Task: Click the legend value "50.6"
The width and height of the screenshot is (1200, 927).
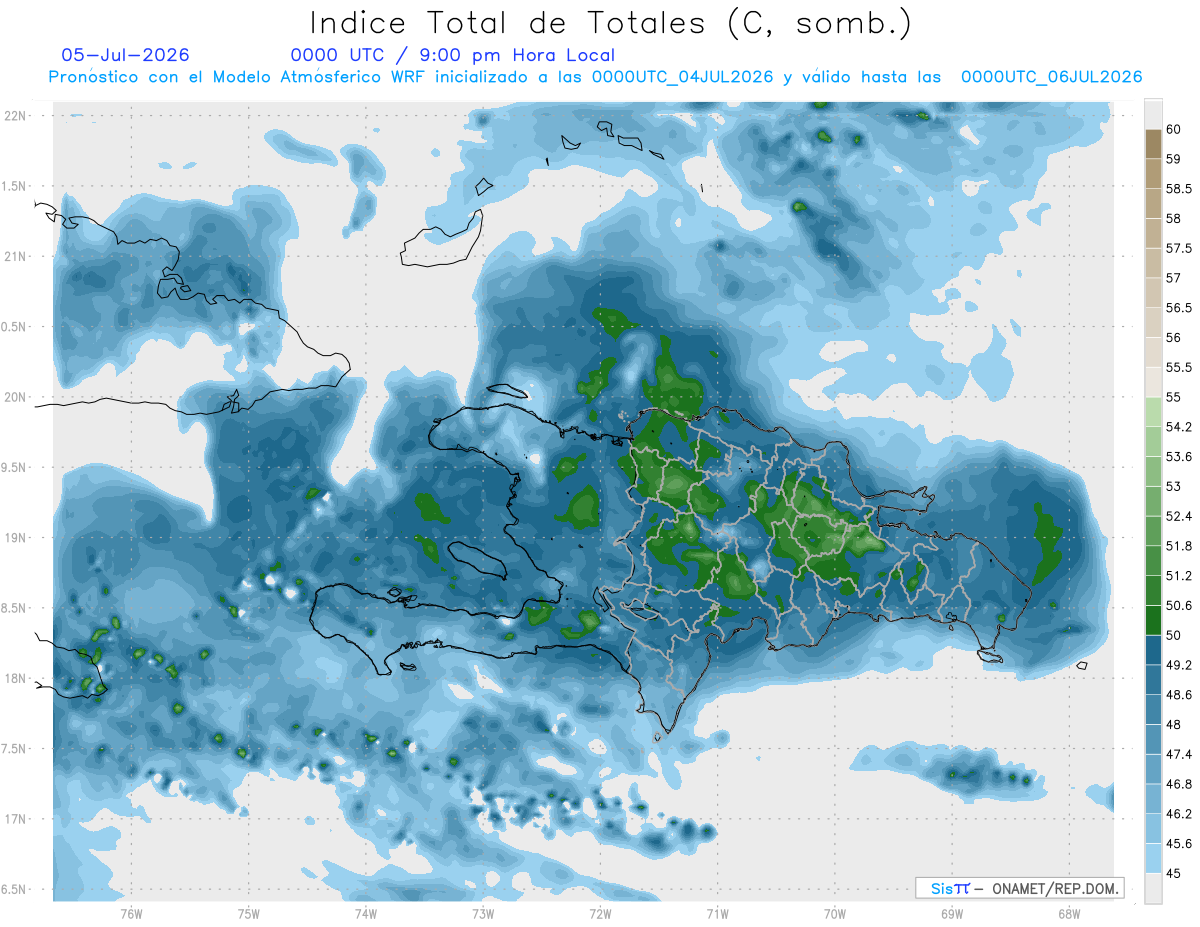Action: coord(1179,606)
